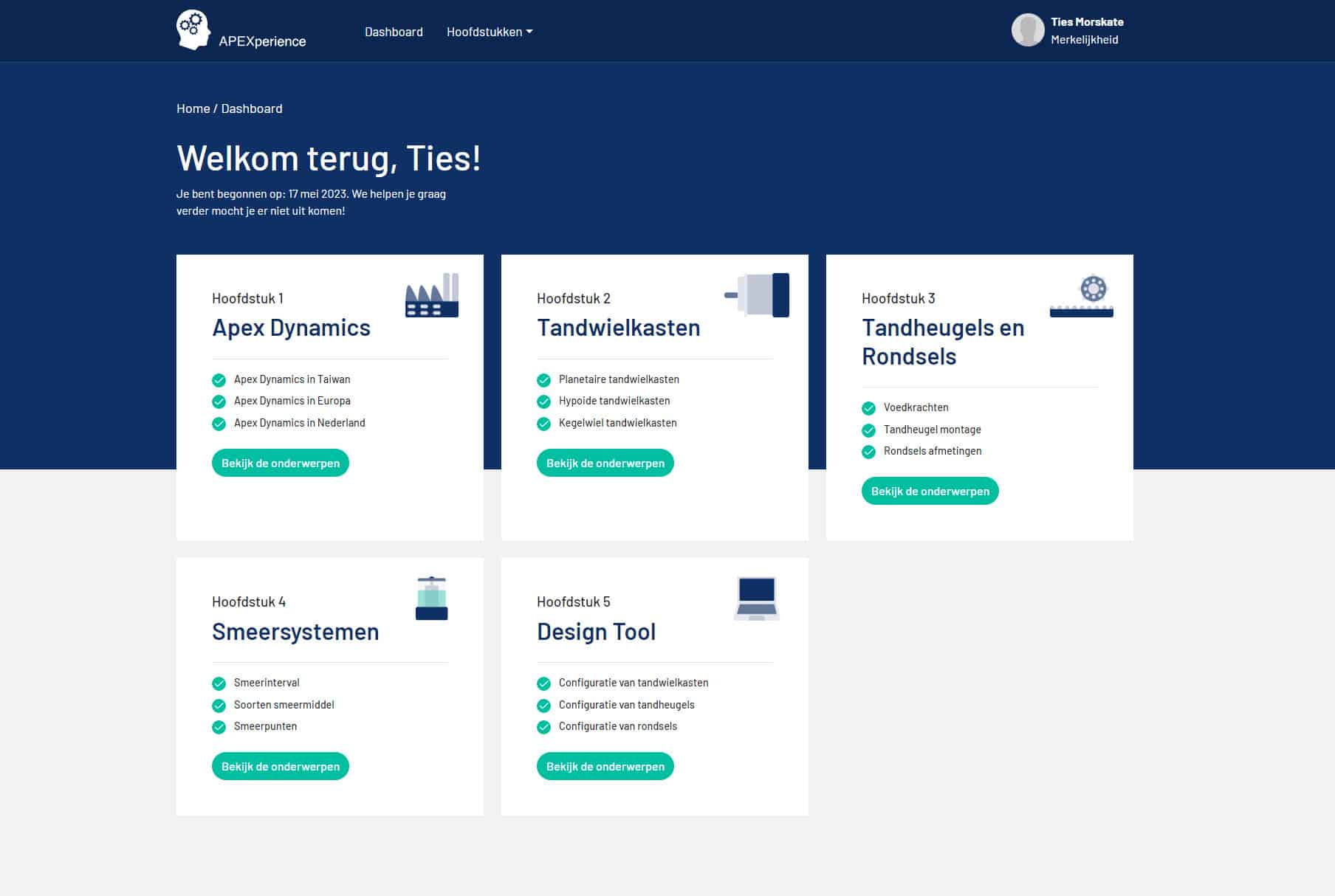This screenshot has height=896, width=1335.
Task: Click the factory icon on Hoofdstuk 1 card
Action: coord(432,295)
